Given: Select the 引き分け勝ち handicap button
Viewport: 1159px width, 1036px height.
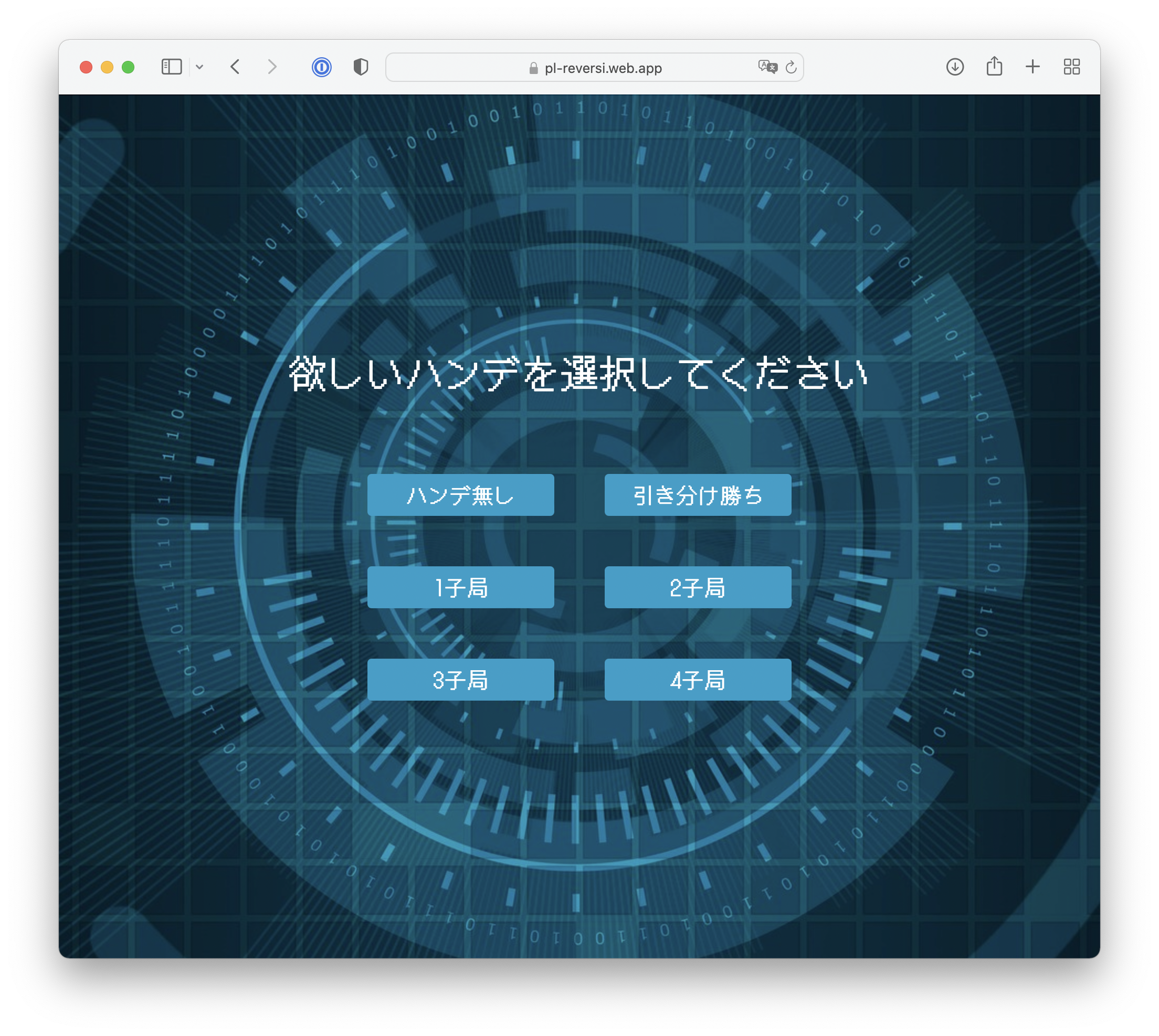Looking at the screenshot, I should pyautogui.click(x=697, y=495).
